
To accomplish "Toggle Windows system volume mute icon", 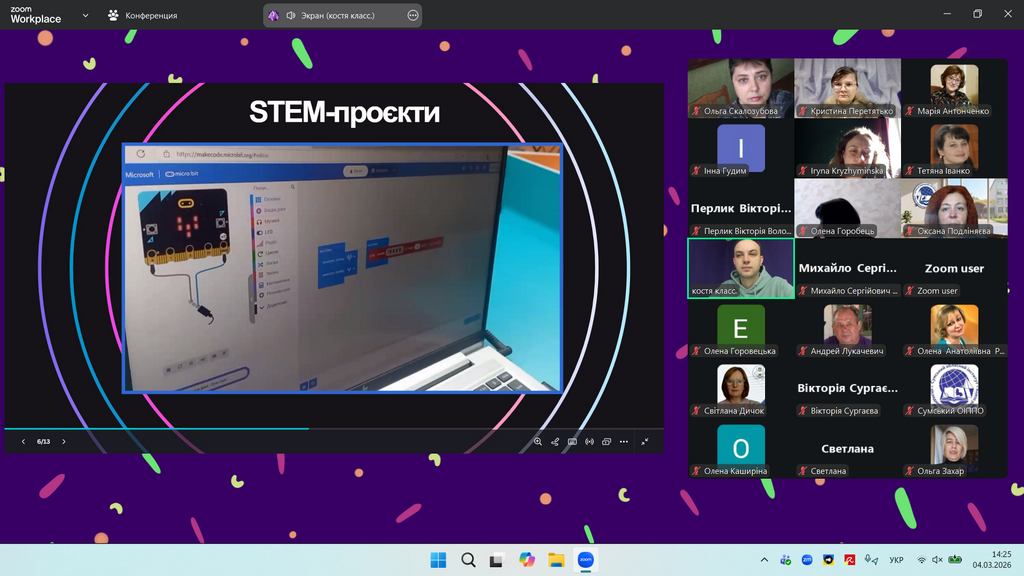I will (x=937, y=560).
